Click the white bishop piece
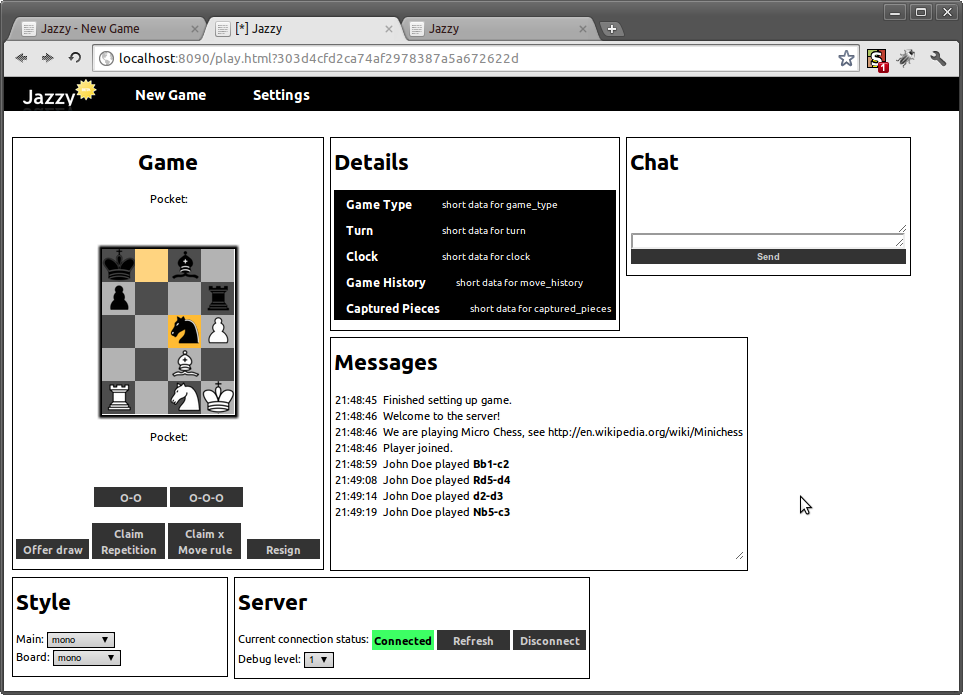 tap(185, 364)
